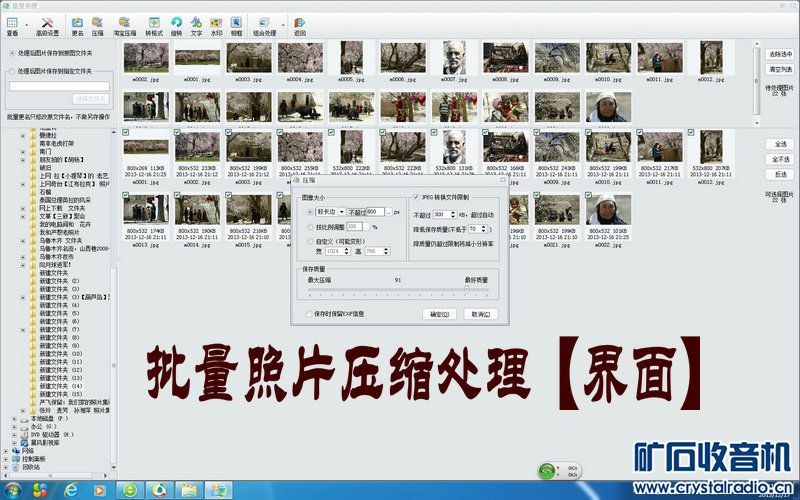Select the 文字 text tool
Screen dimensions: 800x500
click(x=196, y=27)
